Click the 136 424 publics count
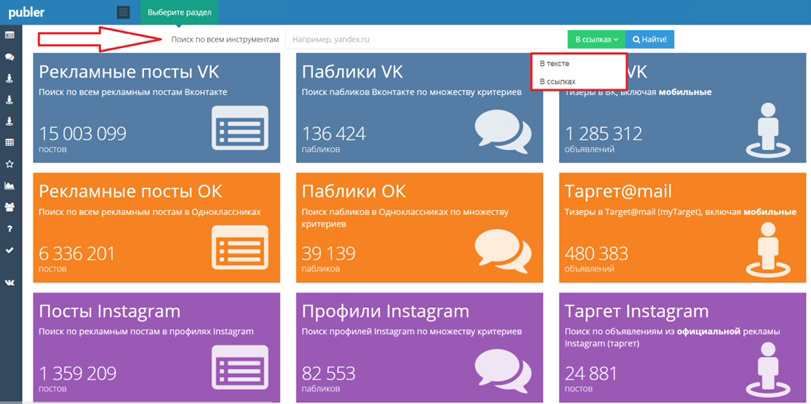The height and width of the screenshot is (404, 811). coord(334,134)
